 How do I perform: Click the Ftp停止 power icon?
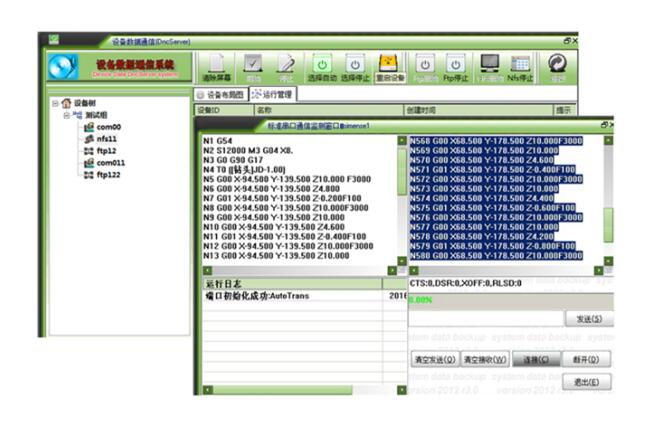(456, 64)
